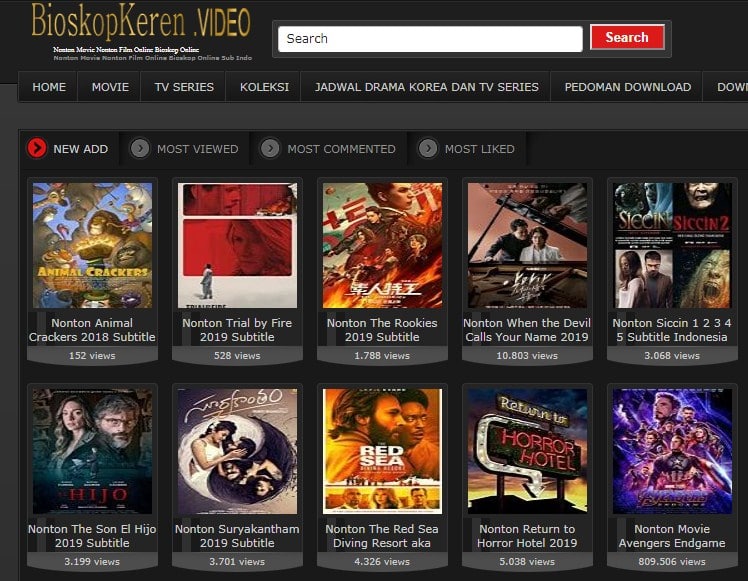Open The Red Sea Diving Resort poster

[x=383, y=451]
